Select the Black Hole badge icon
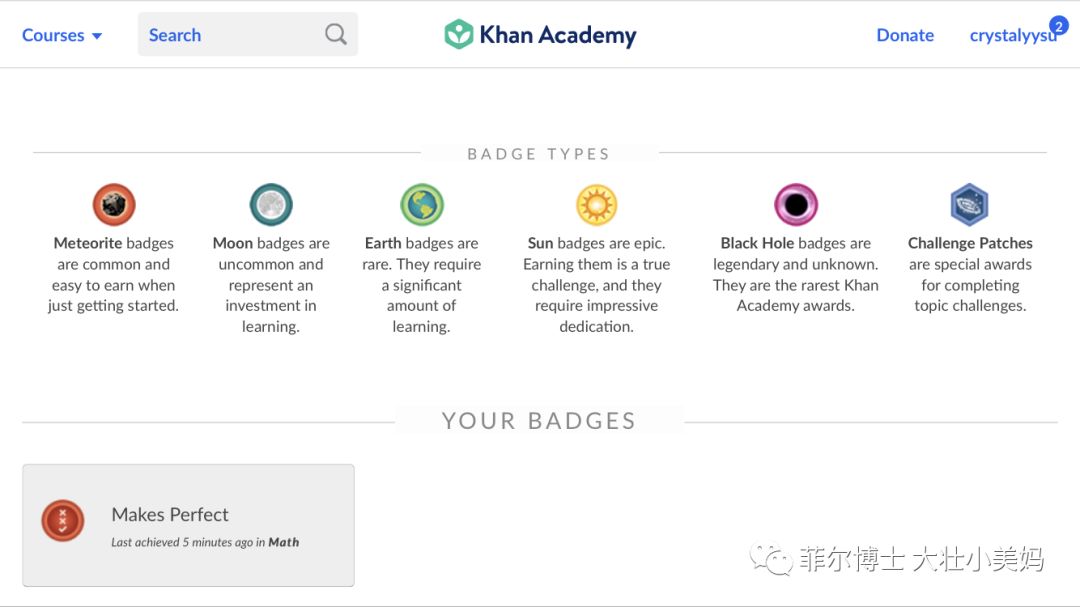This screenshot has height=607, width=1080. tap(796, 205)
